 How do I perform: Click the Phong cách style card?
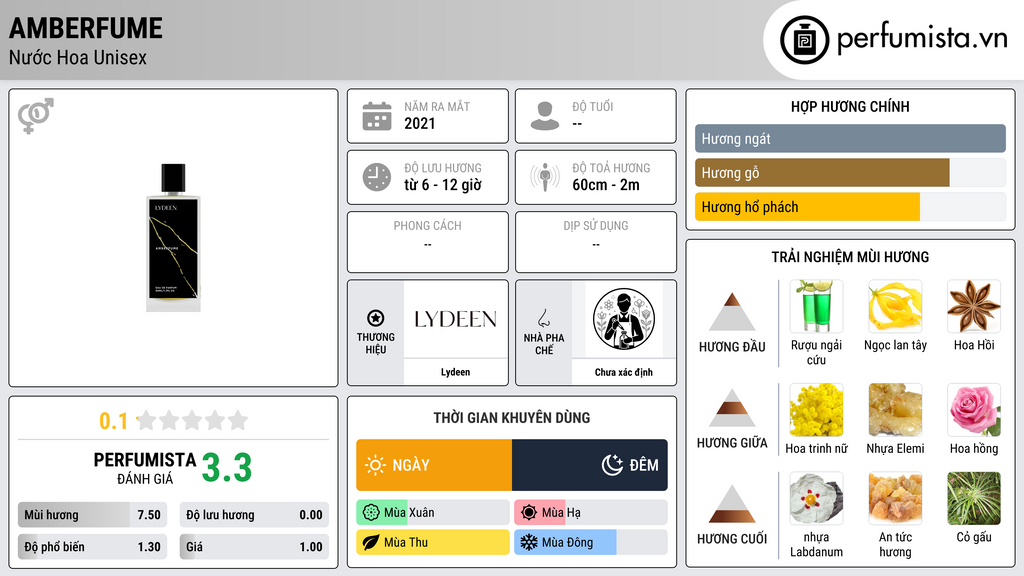[x=428, y=242]
